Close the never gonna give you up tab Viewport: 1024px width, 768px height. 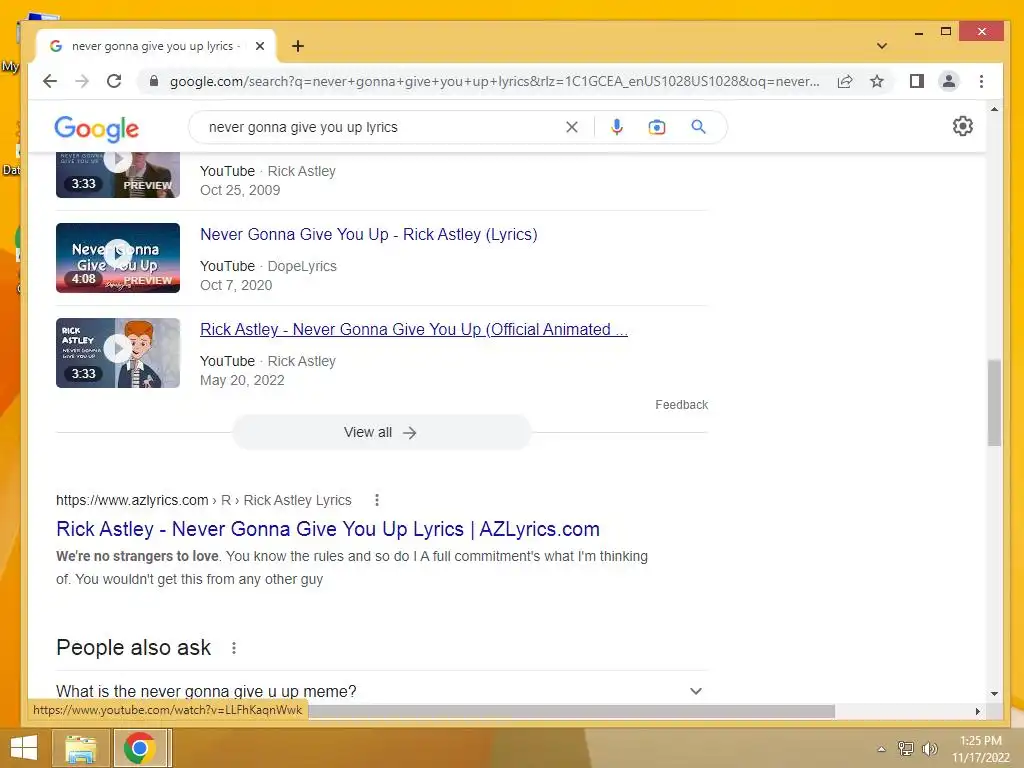click(260, 46)
